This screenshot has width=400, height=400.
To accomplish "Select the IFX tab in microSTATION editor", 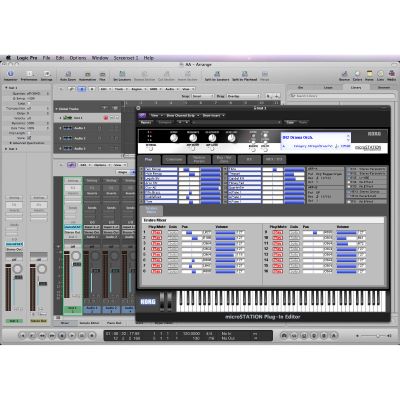I will [249, 160].
